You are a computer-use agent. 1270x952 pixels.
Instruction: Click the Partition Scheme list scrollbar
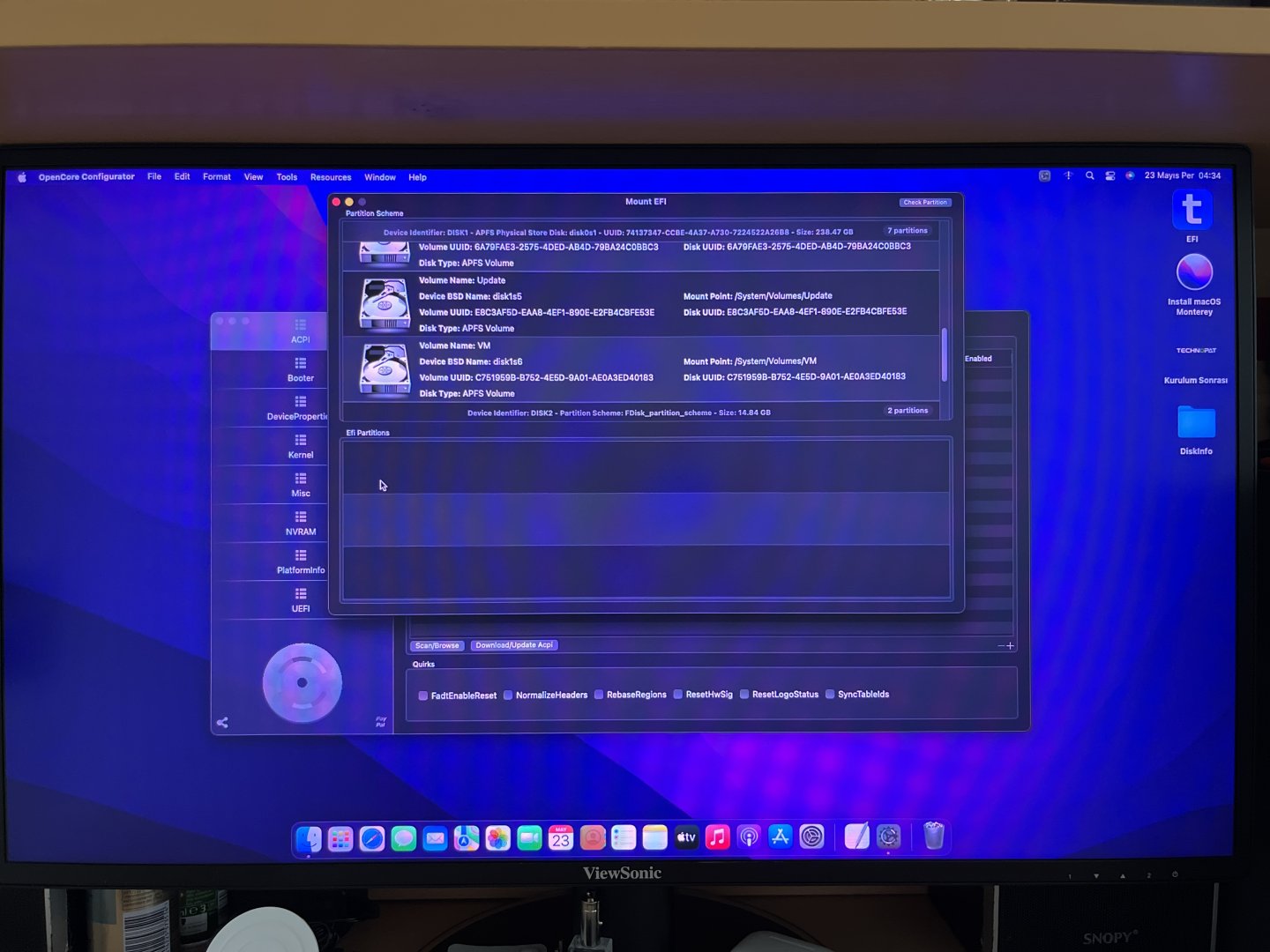point(945,355)
